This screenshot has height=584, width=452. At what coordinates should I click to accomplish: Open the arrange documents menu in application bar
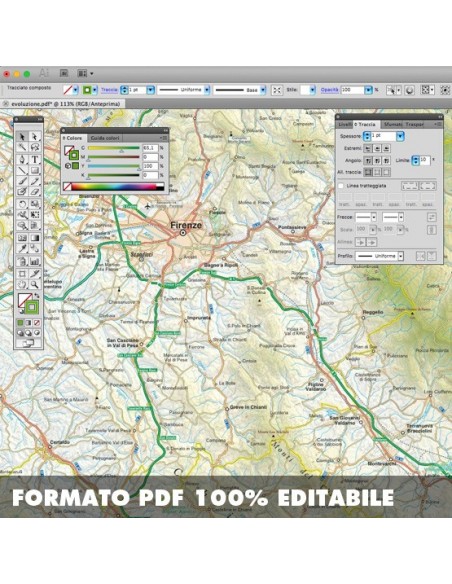click(85, 73)
